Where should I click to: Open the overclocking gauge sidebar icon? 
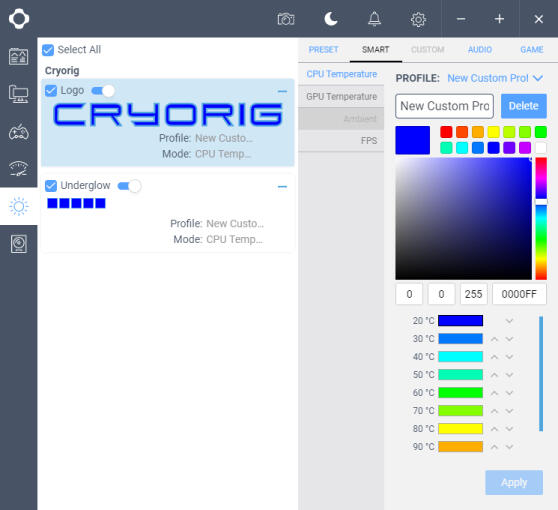tap(19, 169)
